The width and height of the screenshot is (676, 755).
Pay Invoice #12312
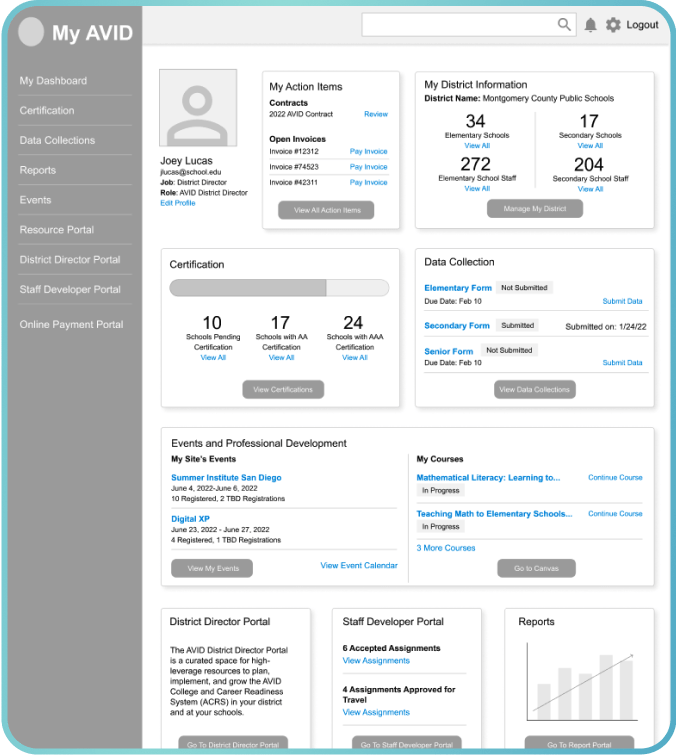click(368, 151)
